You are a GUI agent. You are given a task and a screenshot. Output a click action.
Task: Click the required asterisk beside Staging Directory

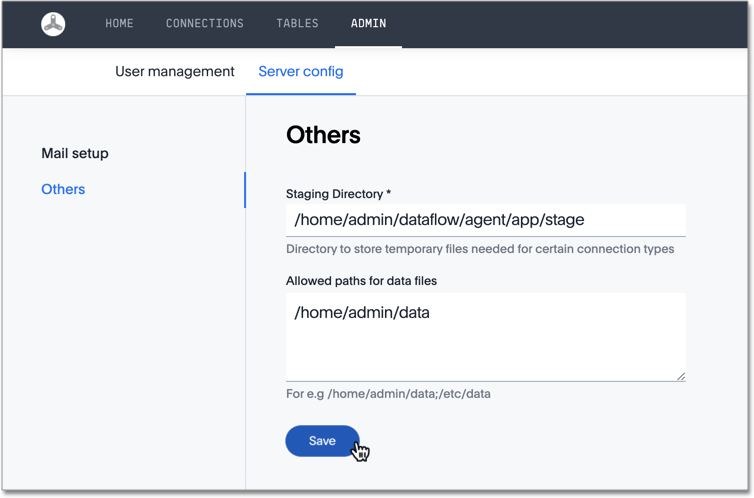coord(388,193)
